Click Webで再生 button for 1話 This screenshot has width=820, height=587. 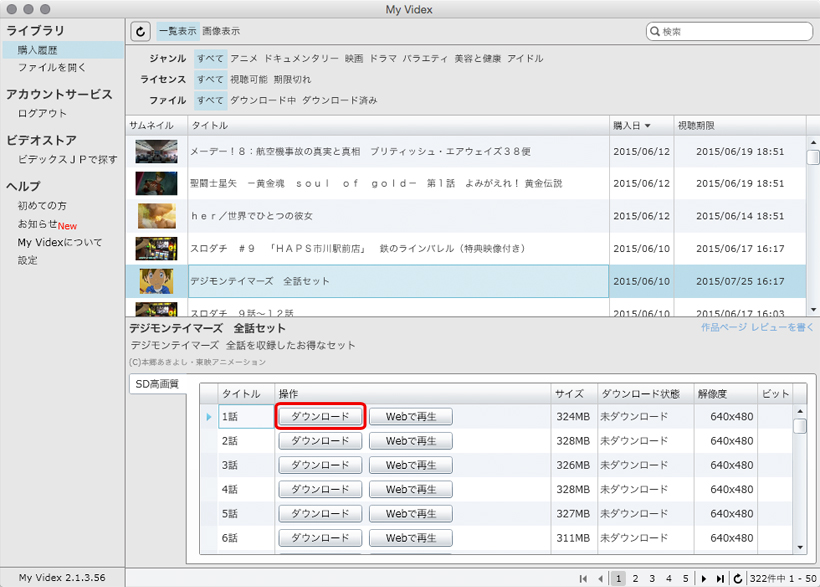[x=411, y=417]
